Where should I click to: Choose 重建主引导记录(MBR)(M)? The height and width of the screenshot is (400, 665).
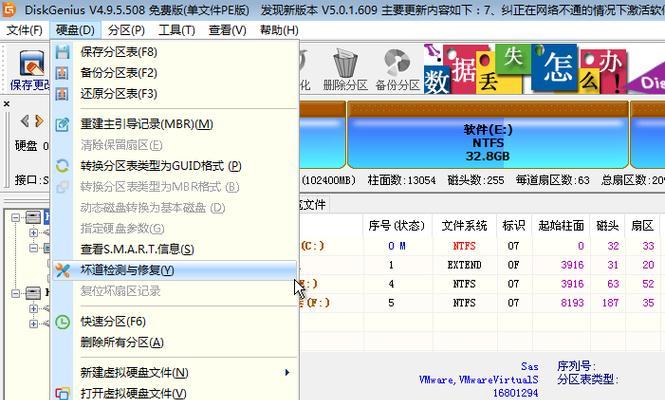(x=175, y=124)
